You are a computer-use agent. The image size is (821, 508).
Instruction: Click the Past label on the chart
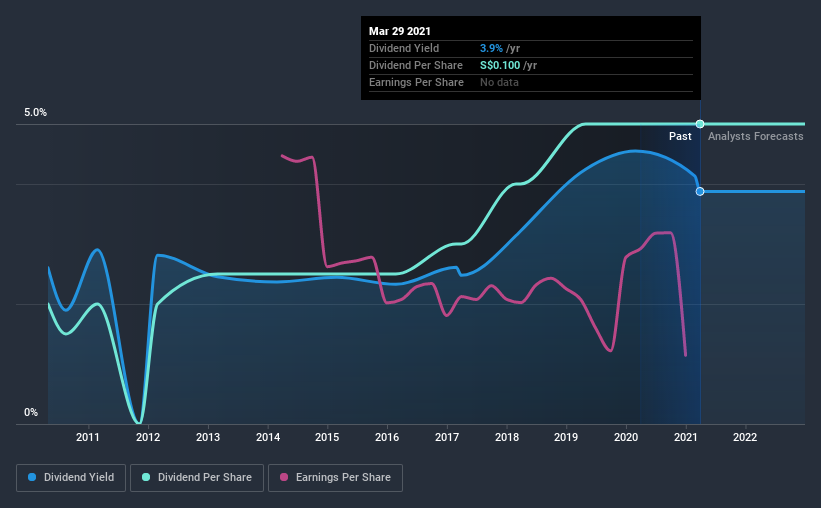(x=680, y=136)
